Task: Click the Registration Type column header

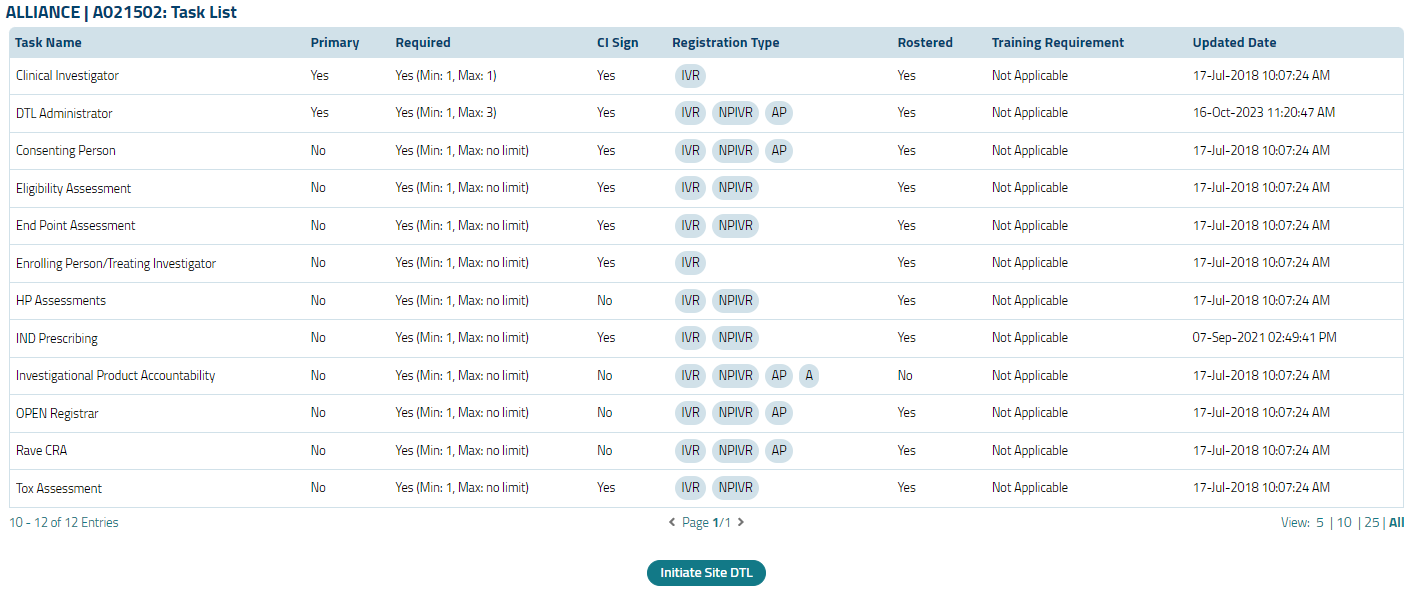Action: click(x=725, y=43)
